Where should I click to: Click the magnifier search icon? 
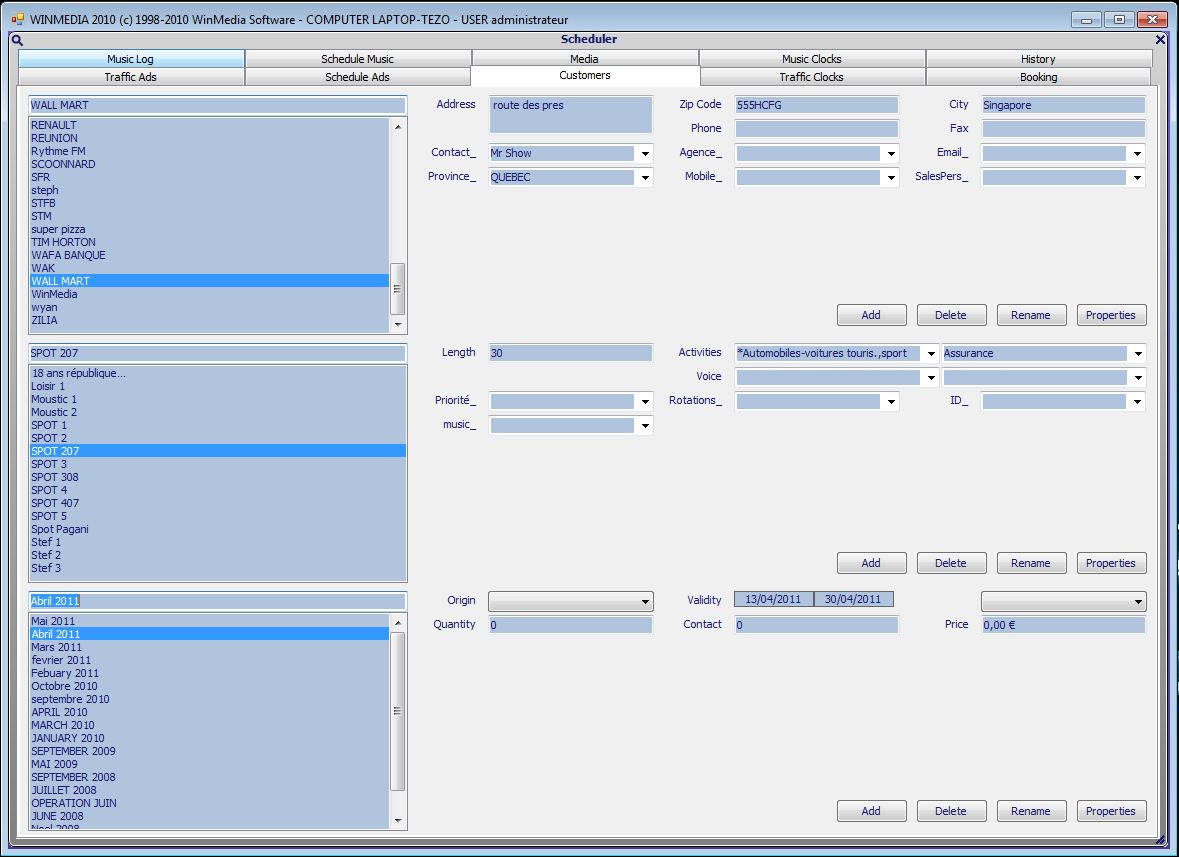[x=17, y=40]
